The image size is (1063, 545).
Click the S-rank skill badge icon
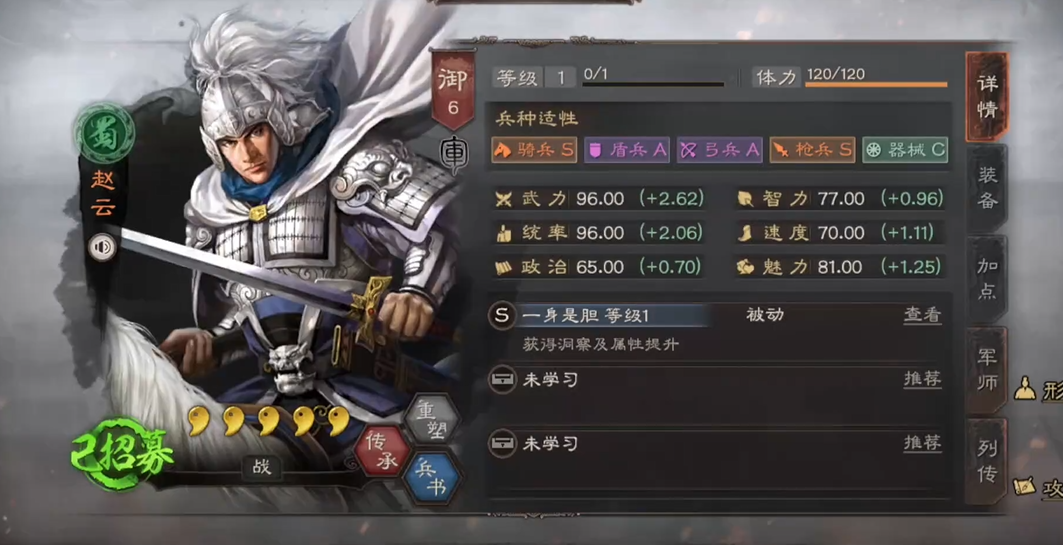(x=502, y=315)
